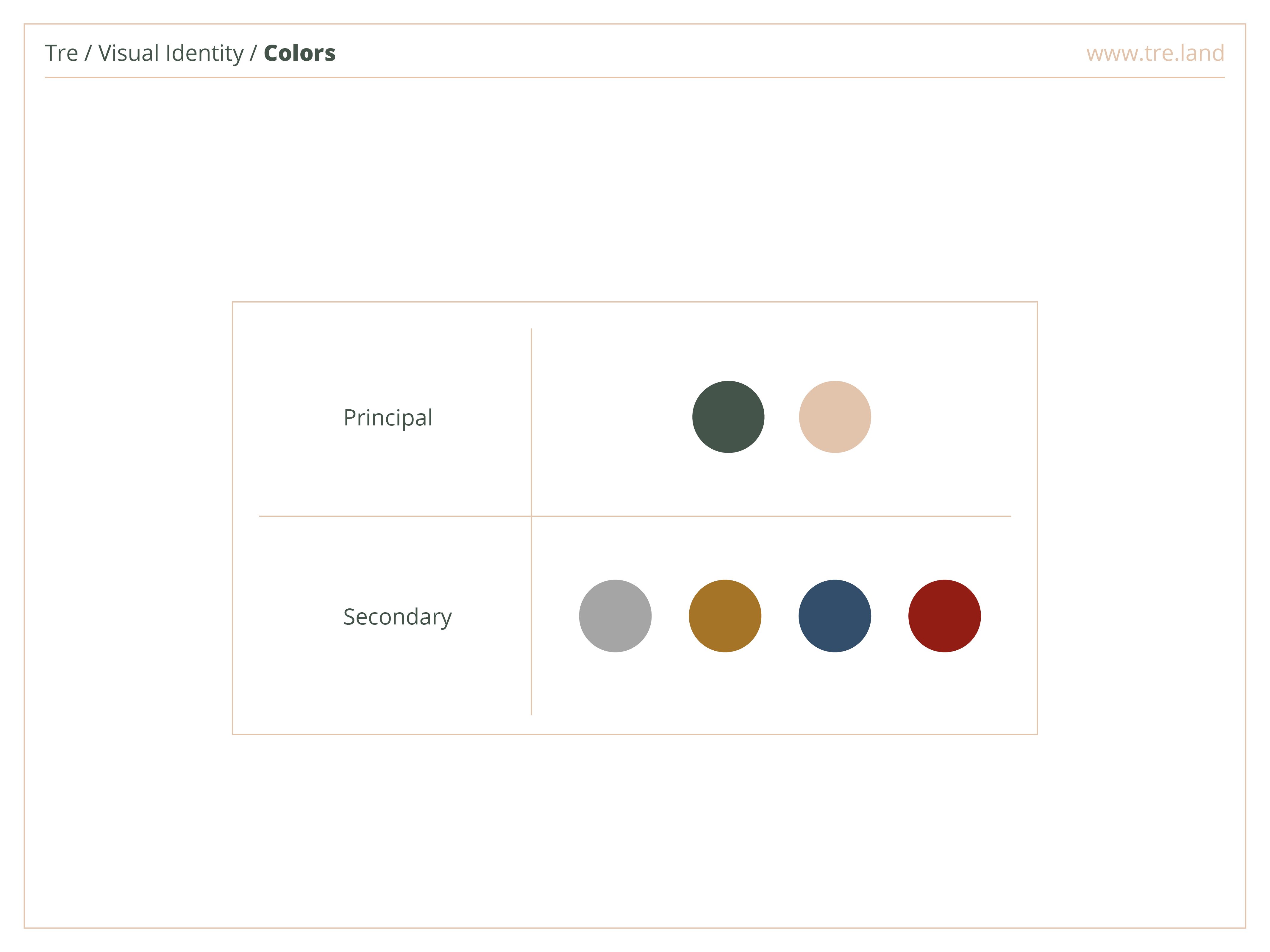Click the dark red Secondary swatch
The height and width of the screenshot is (952, 1270).
tap(944, 616)
